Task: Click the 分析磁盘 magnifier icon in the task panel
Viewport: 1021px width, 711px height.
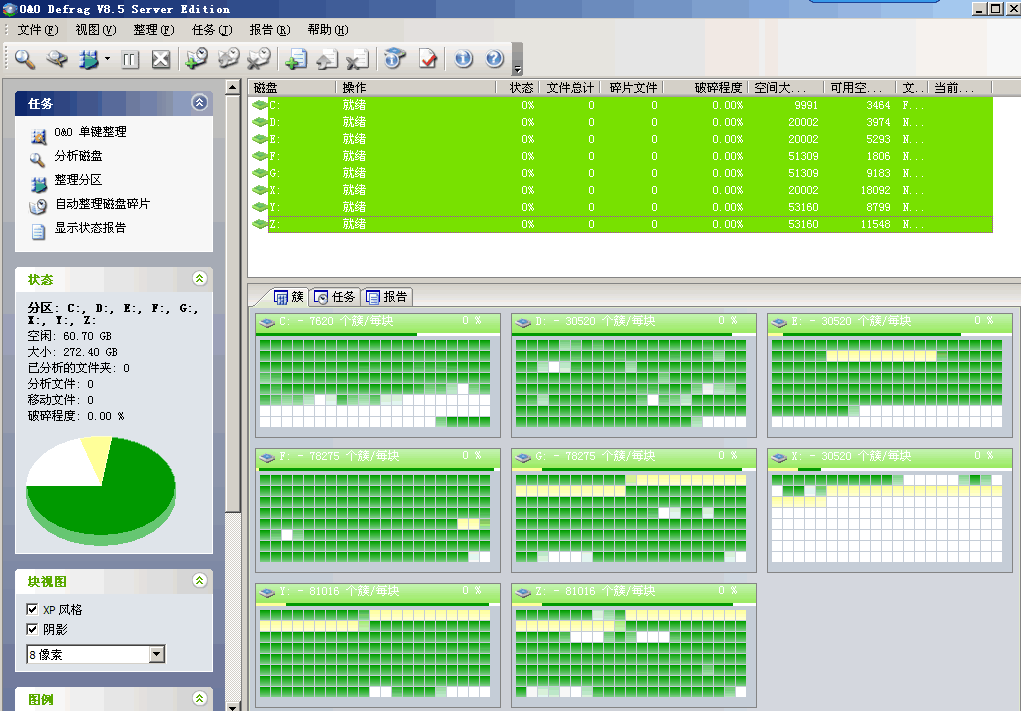Action: tap(38, 158)
